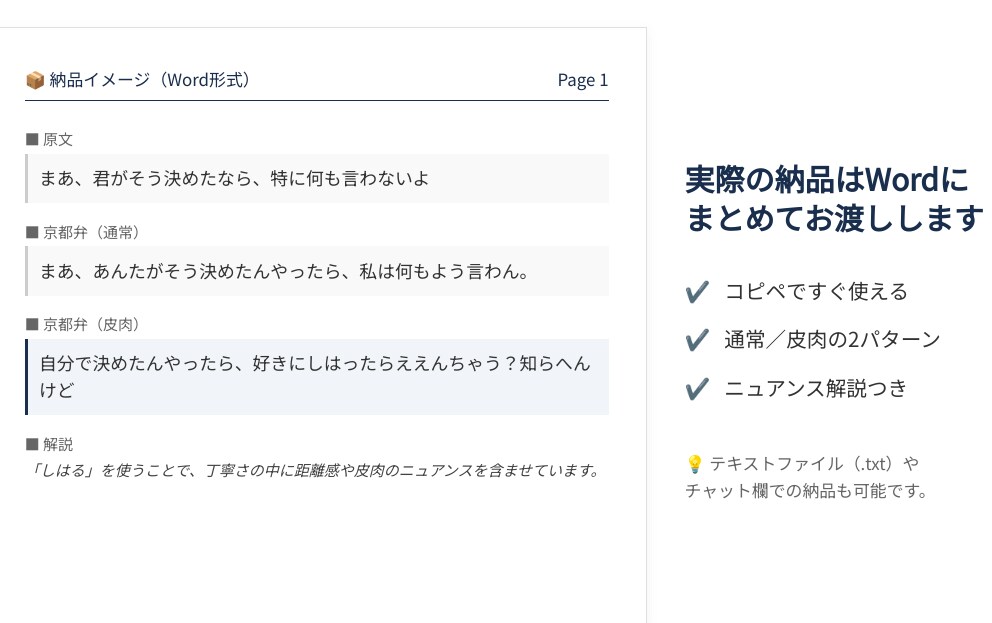Screen dimensions: 992x623
Task: Select the sentence まあ、あんたがそう決めたんやったら
Action: (x=285, y=271)
